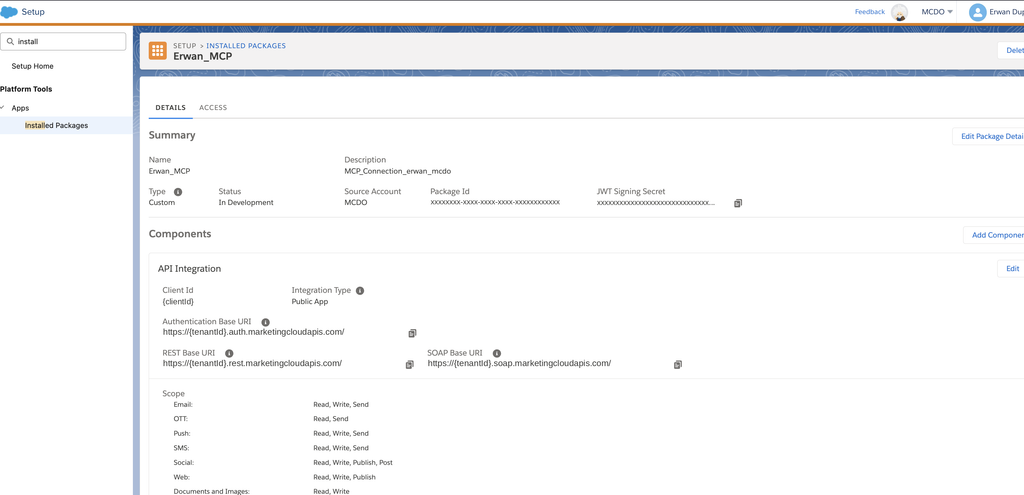Screen dimensions: 1024x495
Task: Click the Feedback link
Action: (x=870, y=12)
